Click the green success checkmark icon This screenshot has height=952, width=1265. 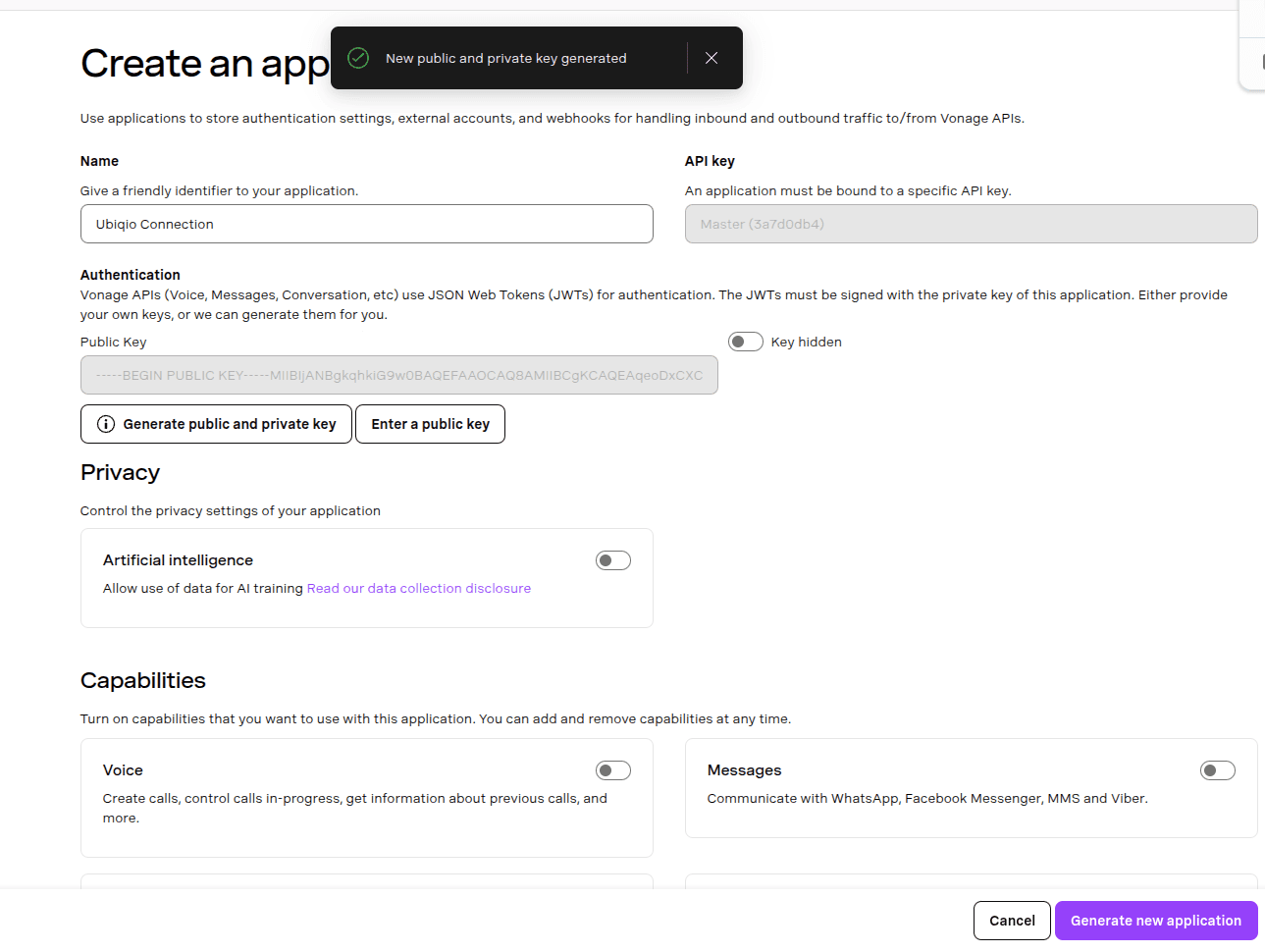coord(359,58)
